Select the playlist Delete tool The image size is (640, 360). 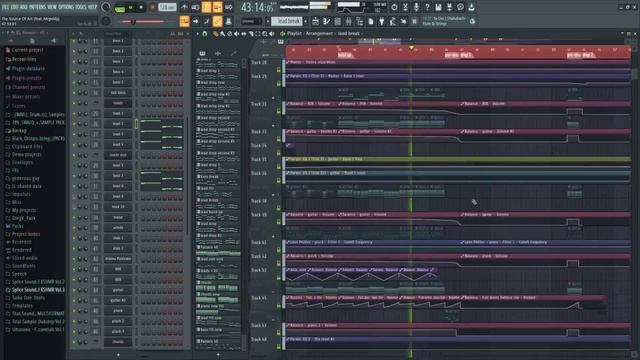[229, 34]
